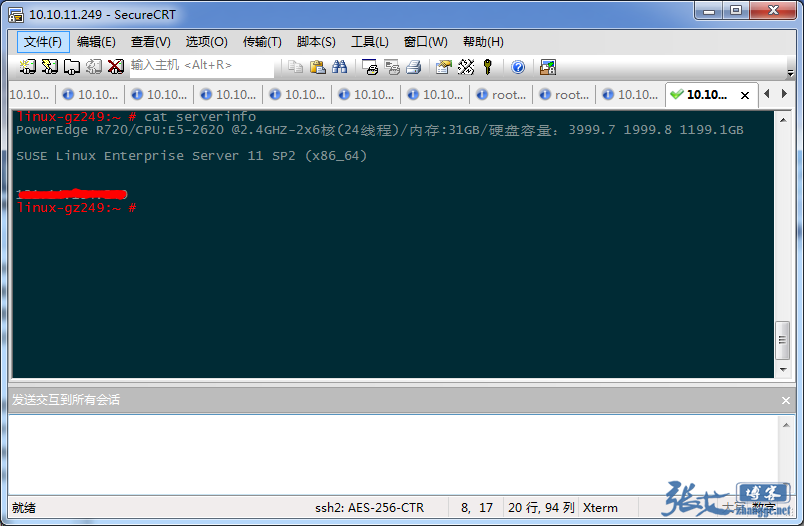The width and height of the screenshot is (804, 526).
Task: Maximize the SecureCRT window
Action: pos(736,11)
